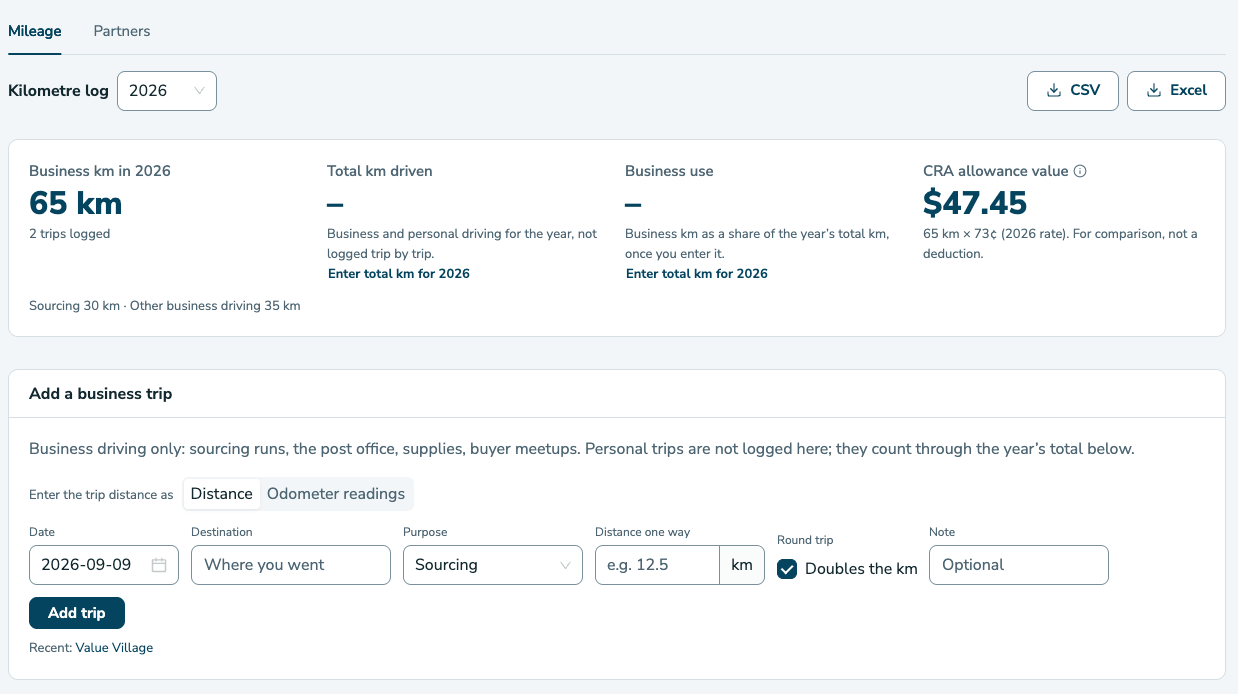Click the year selector chevron arrow
Viewport: 1238px width, 694px height.
click(199, 90)
